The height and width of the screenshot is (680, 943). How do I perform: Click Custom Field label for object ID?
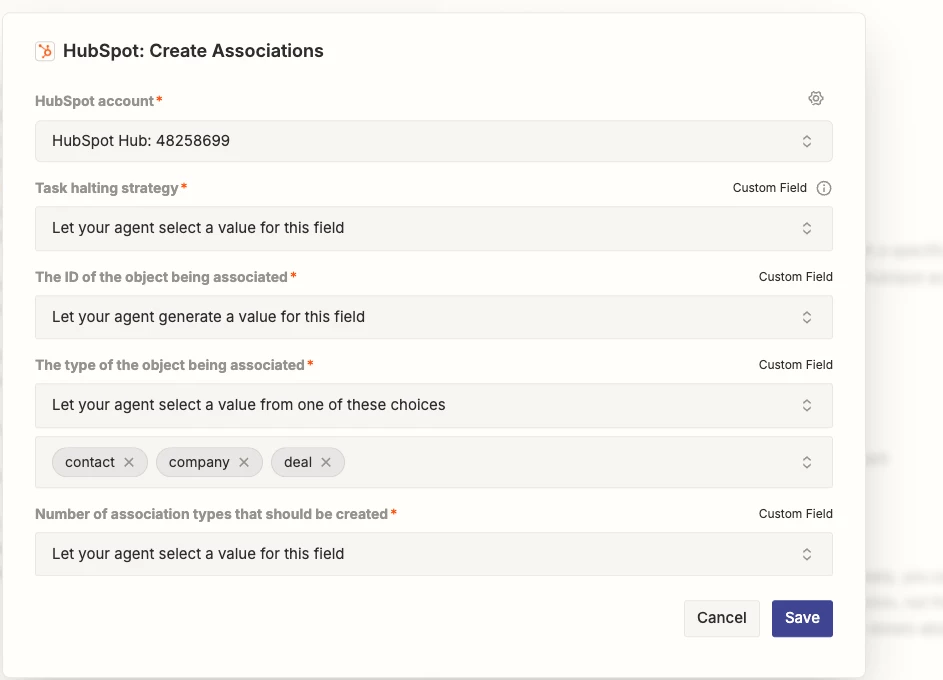[795, 277]
